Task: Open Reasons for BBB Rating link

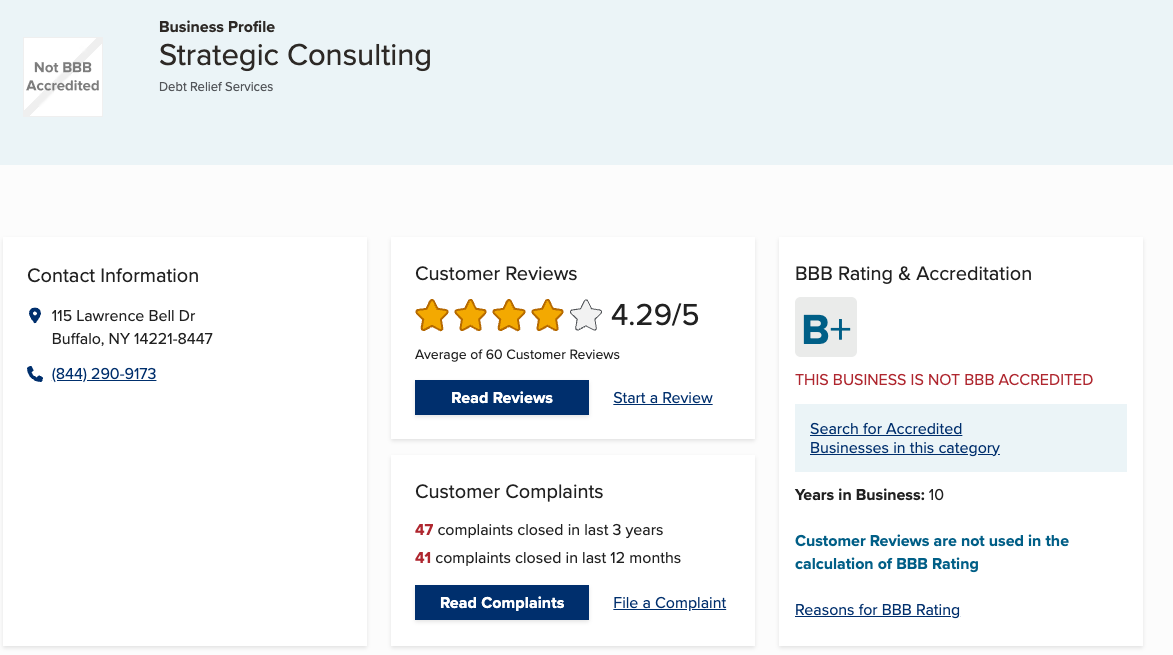Action: 877,610
